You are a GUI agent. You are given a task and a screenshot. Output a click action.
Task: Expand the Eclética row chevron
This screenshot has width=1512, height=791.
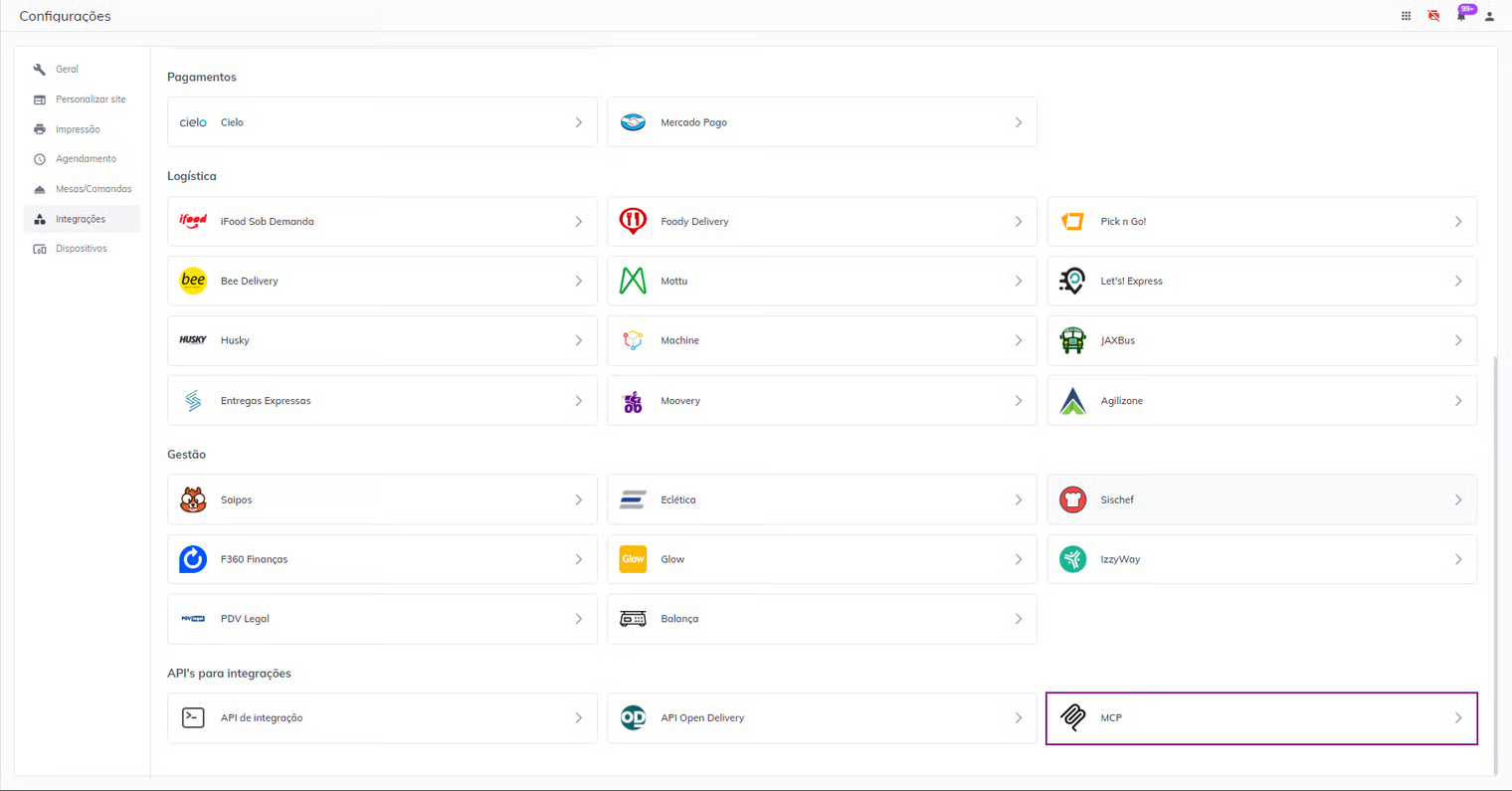click(1019, 499)
